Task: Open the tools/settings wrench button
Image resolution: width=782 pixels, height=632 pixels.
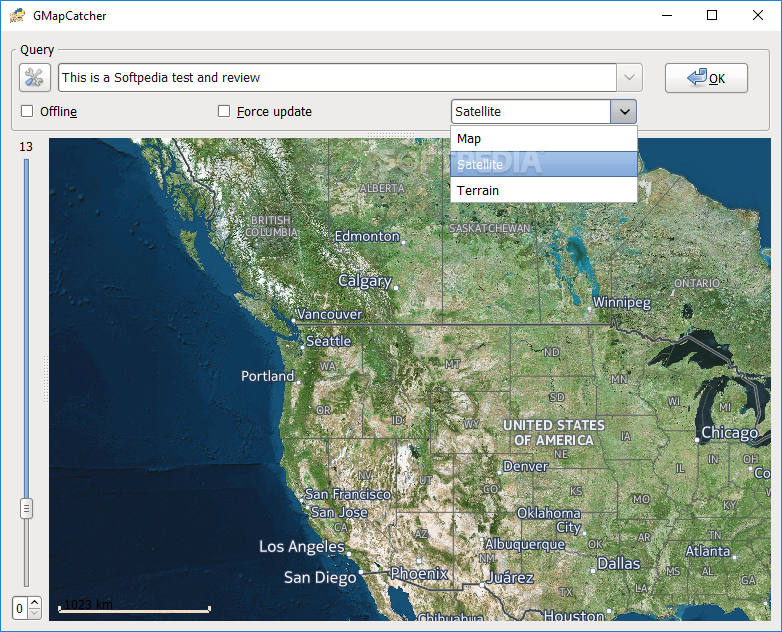Action: click(35, 78)
